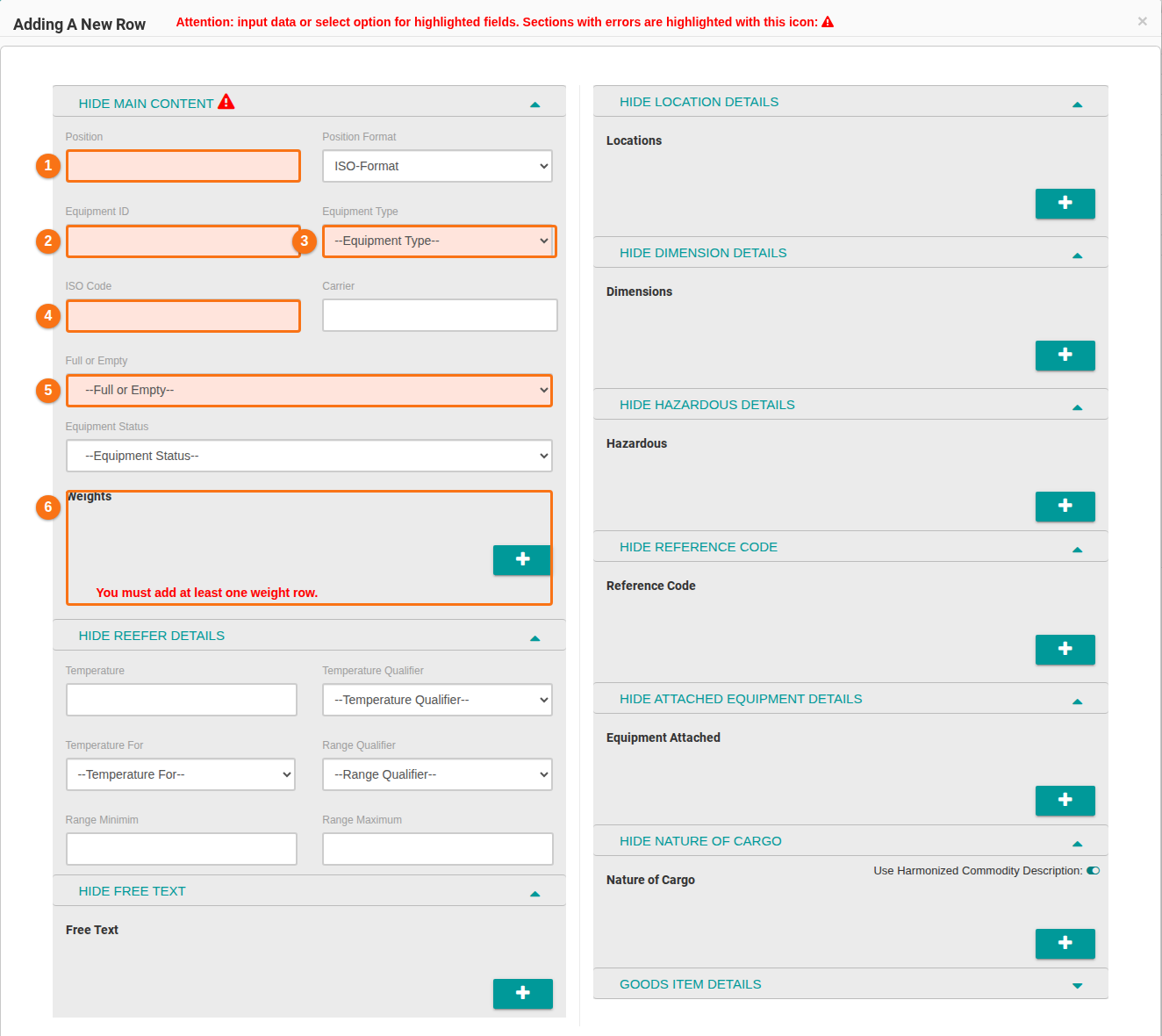The width and height of the screenshot is (1162, 1036).
Task: Open the Position Format dropdown
Action: (x=437, y=166)
